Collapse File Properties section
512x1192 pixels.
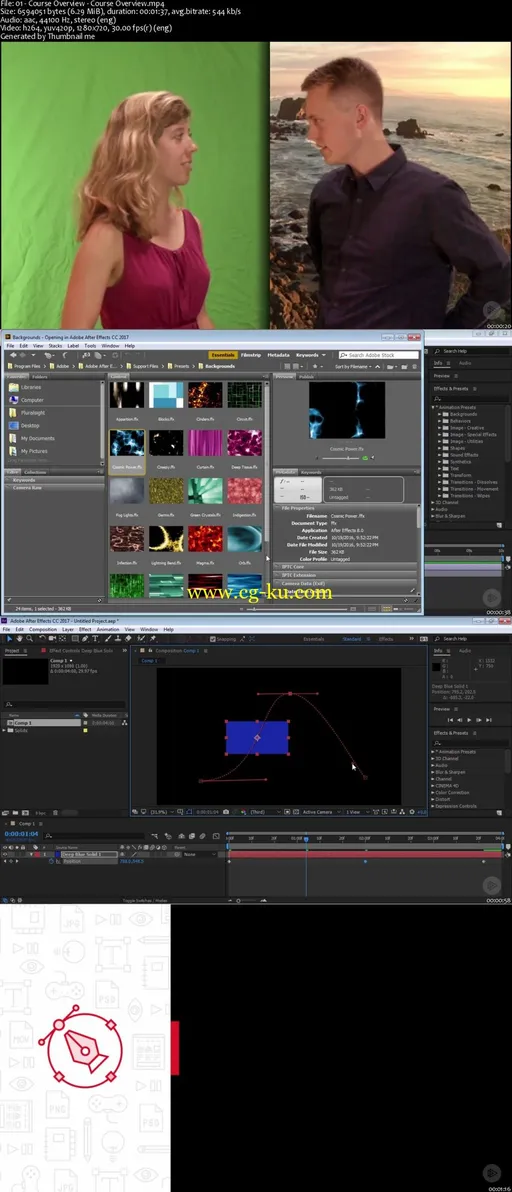tap(277, 508)
